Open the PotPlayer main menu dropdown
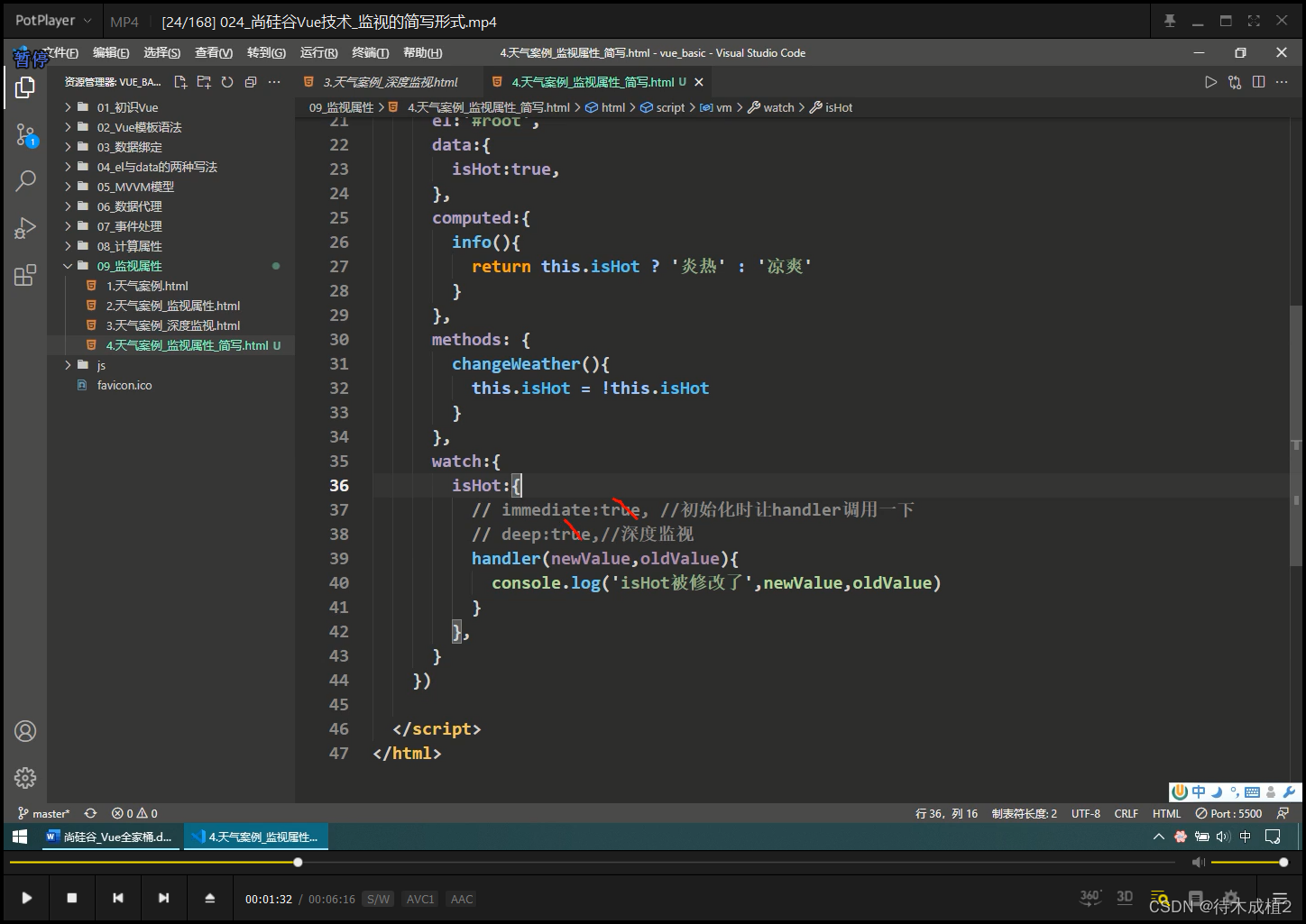 53,21
